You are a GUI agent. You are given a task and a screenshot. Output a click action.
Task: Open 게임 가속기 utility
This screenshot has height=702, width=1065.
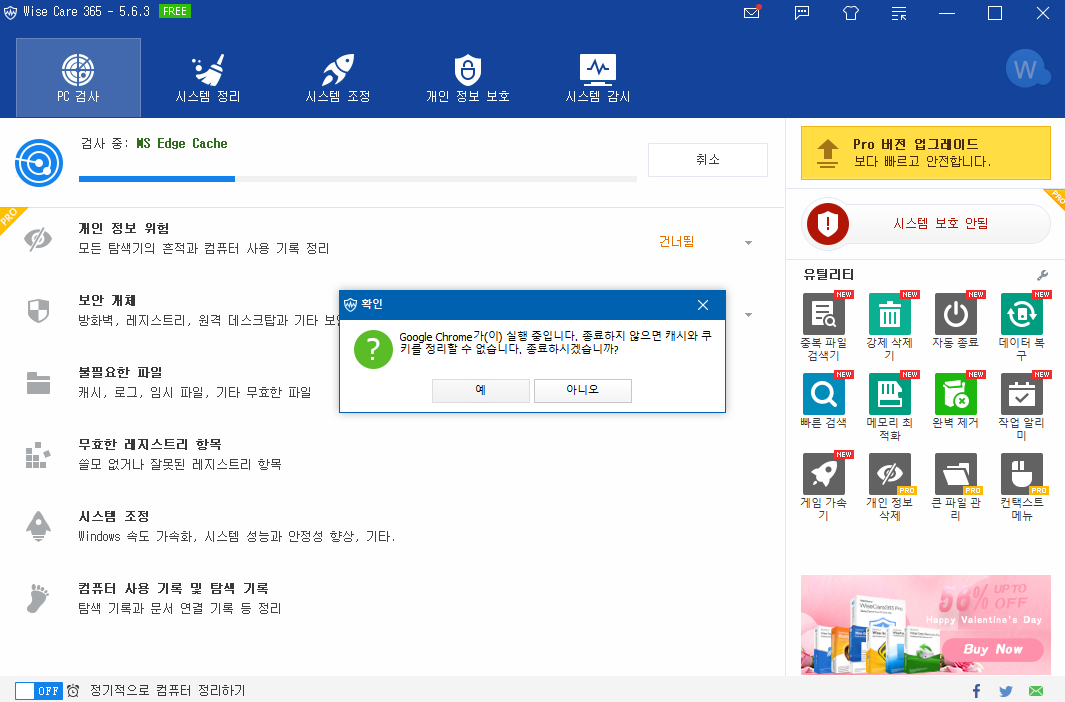click(824, 487)
